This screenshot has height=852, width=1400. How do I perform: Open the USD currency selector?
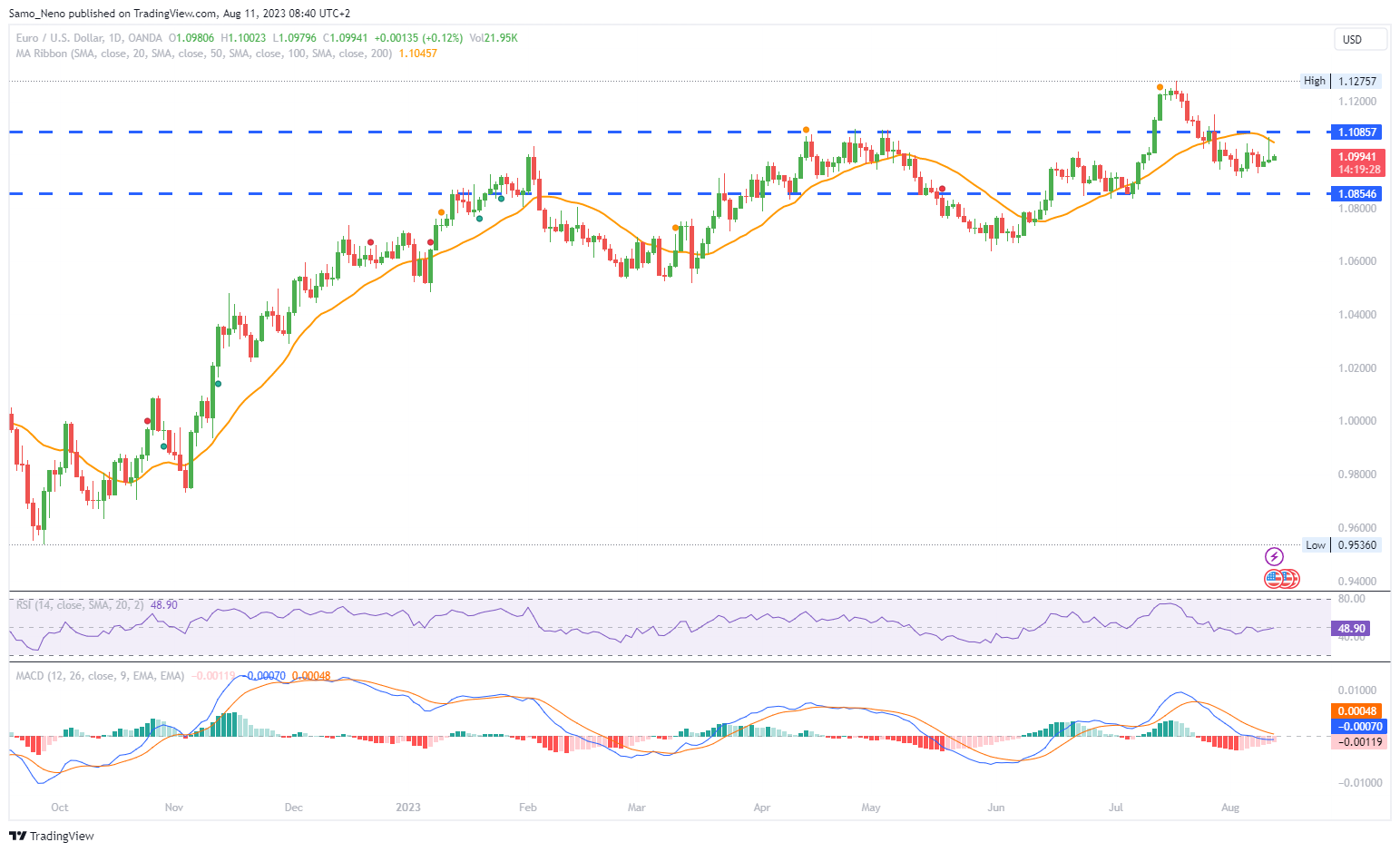tap(1358, 39)
